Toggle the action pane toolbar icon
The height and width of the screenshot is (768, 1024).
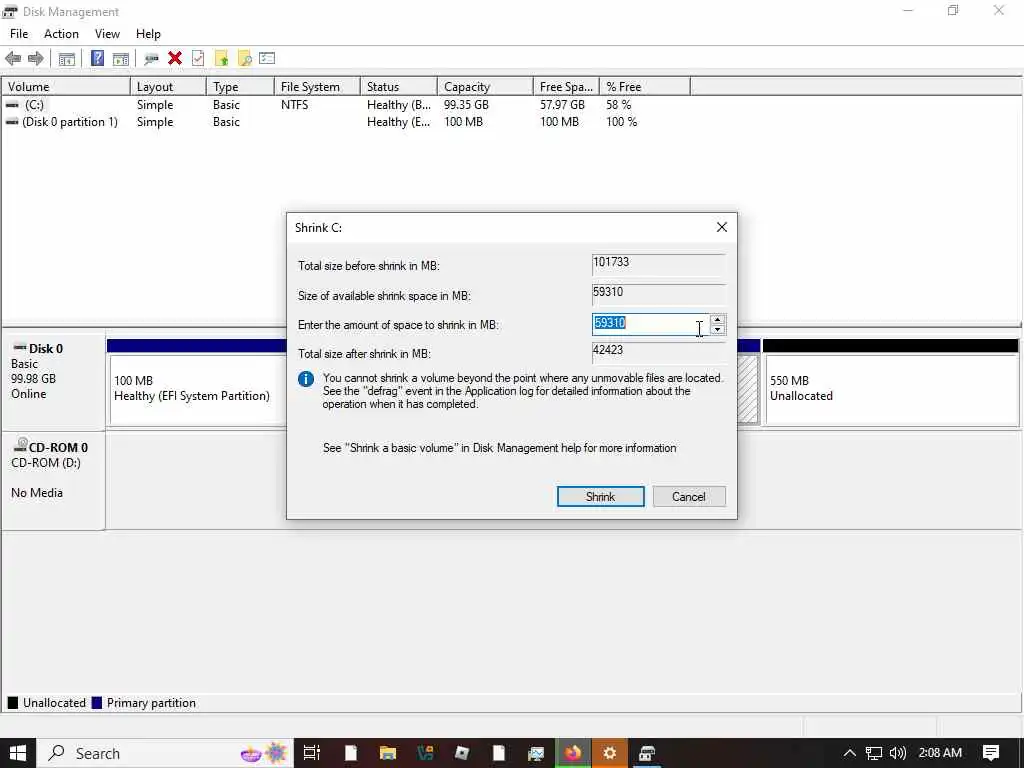pos(121,59)
